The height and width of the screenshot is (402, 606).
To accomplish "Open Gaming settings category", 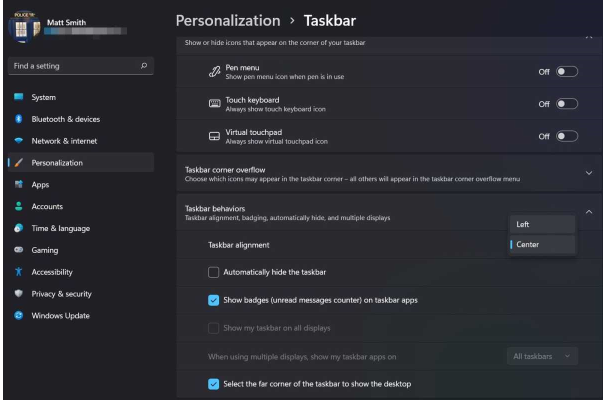I will pos(47,250).
